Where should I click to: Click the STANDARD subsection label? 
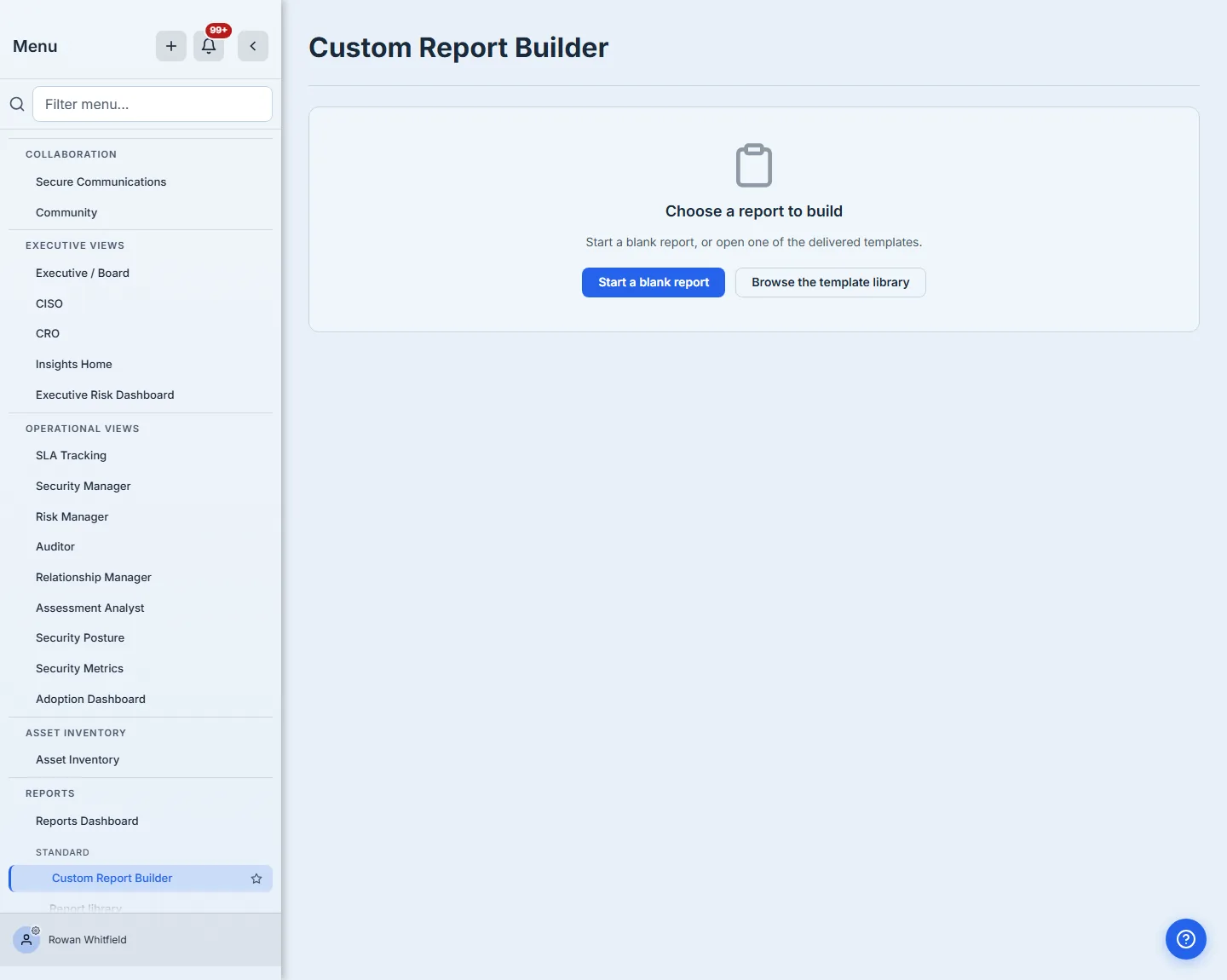[x=62, y=852]
